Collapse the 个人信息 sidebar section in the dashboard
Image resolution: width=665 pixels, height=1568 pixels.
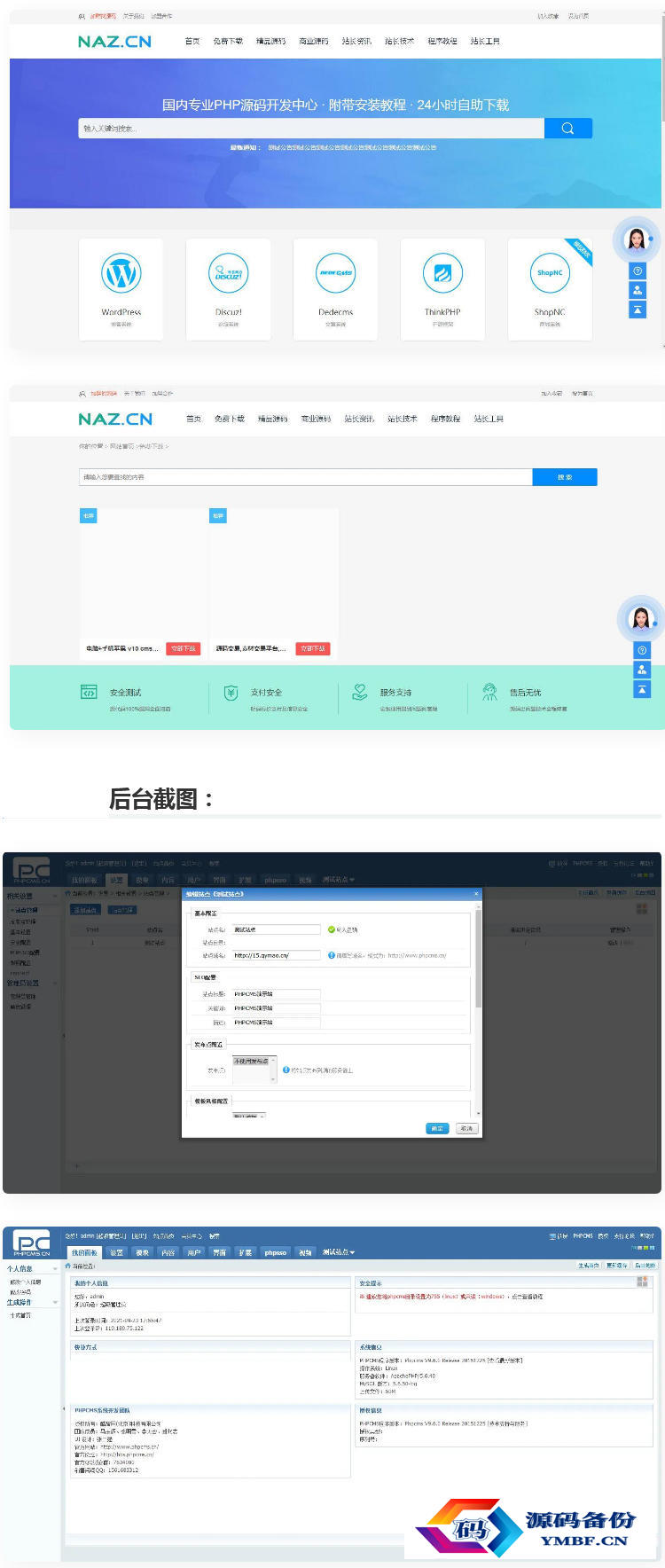pyautogui.click(x=55, y=1269)
